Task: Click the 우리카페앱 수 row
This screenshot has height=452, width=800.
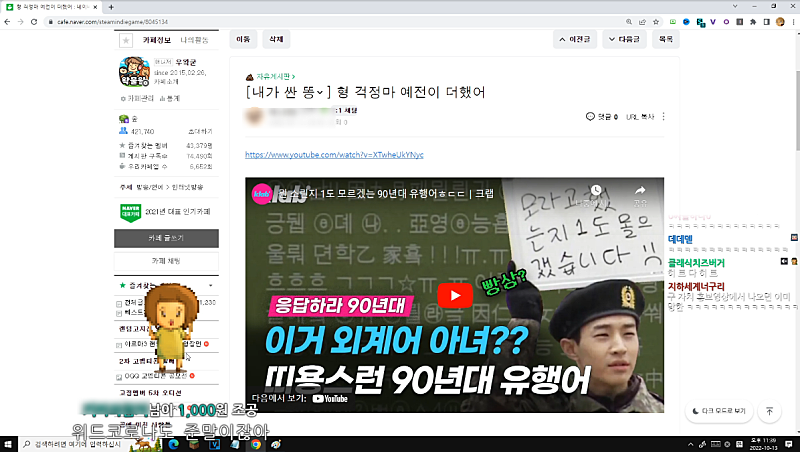Action: (x=166, y=166)
